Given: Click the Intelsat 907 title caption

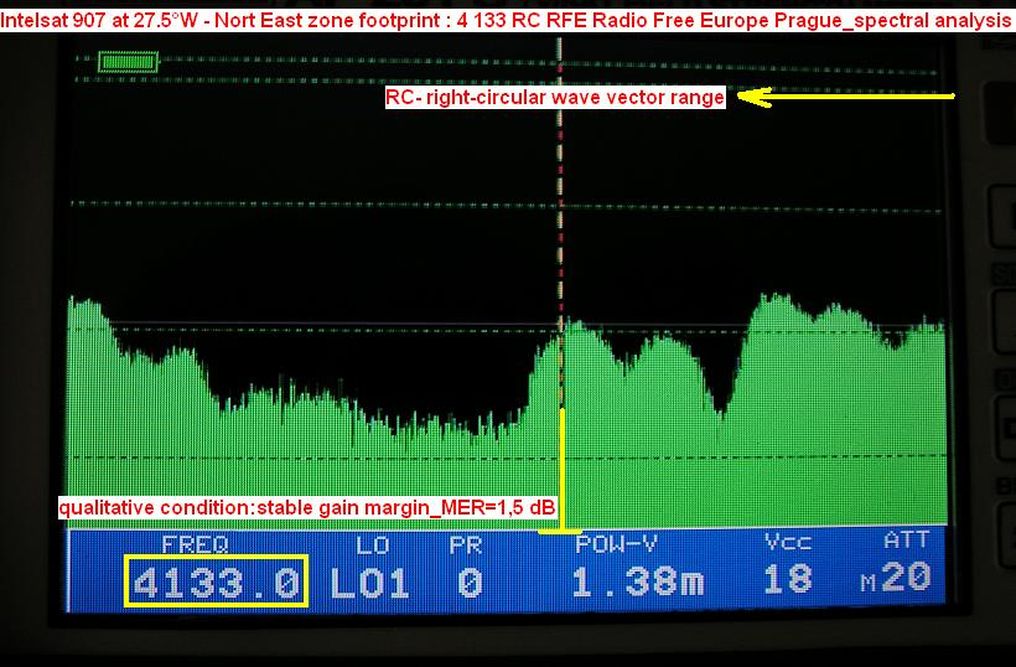Looking at the screenshot, I should (x=507, y=20).
